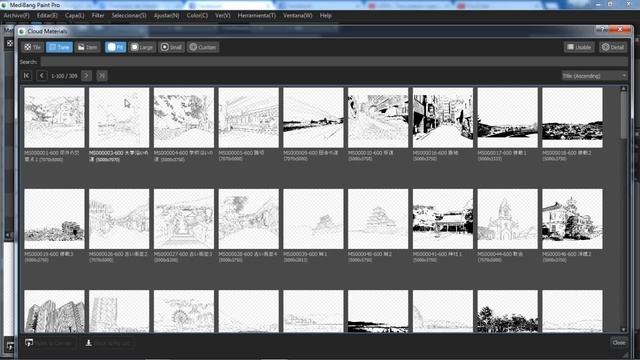
Task: Open the Color(C) menu
Action: click(x=197, y=16)
